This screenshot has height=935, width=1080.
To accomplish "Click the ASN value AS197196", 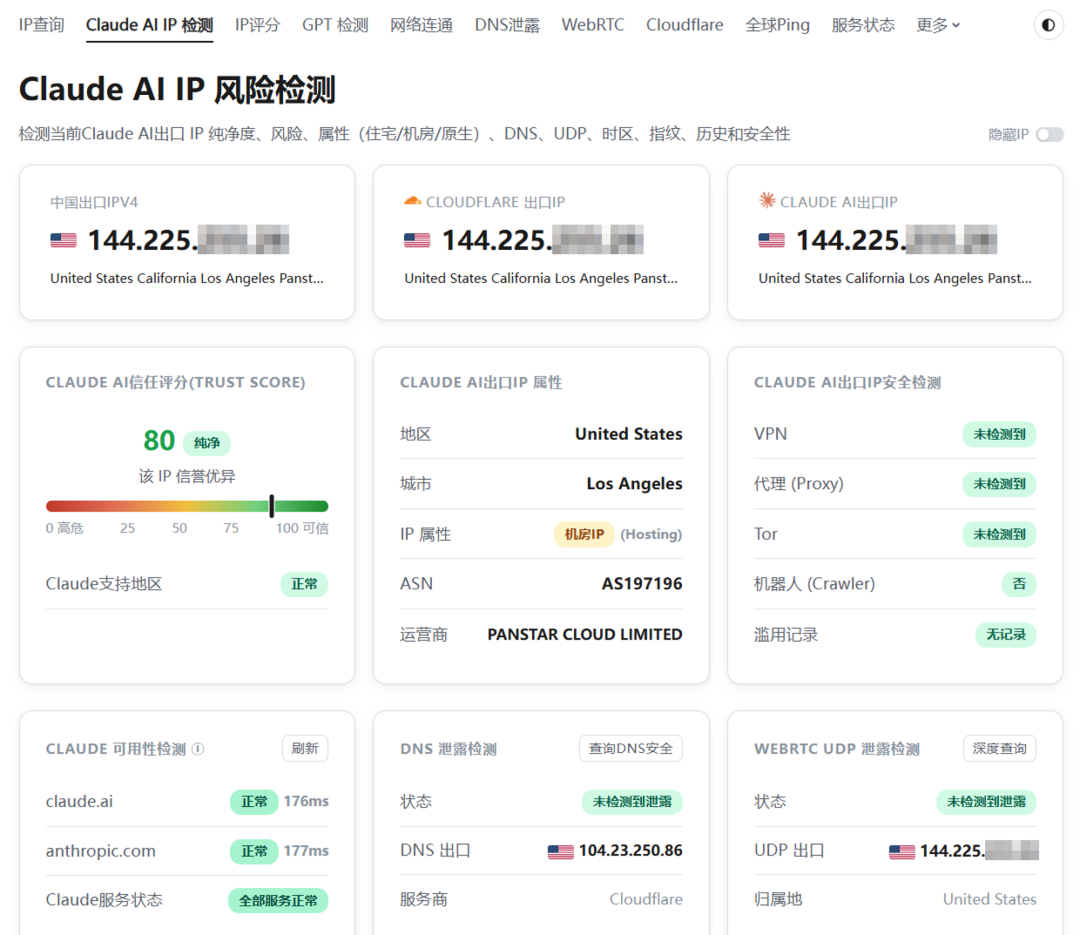I will point(642,584).
